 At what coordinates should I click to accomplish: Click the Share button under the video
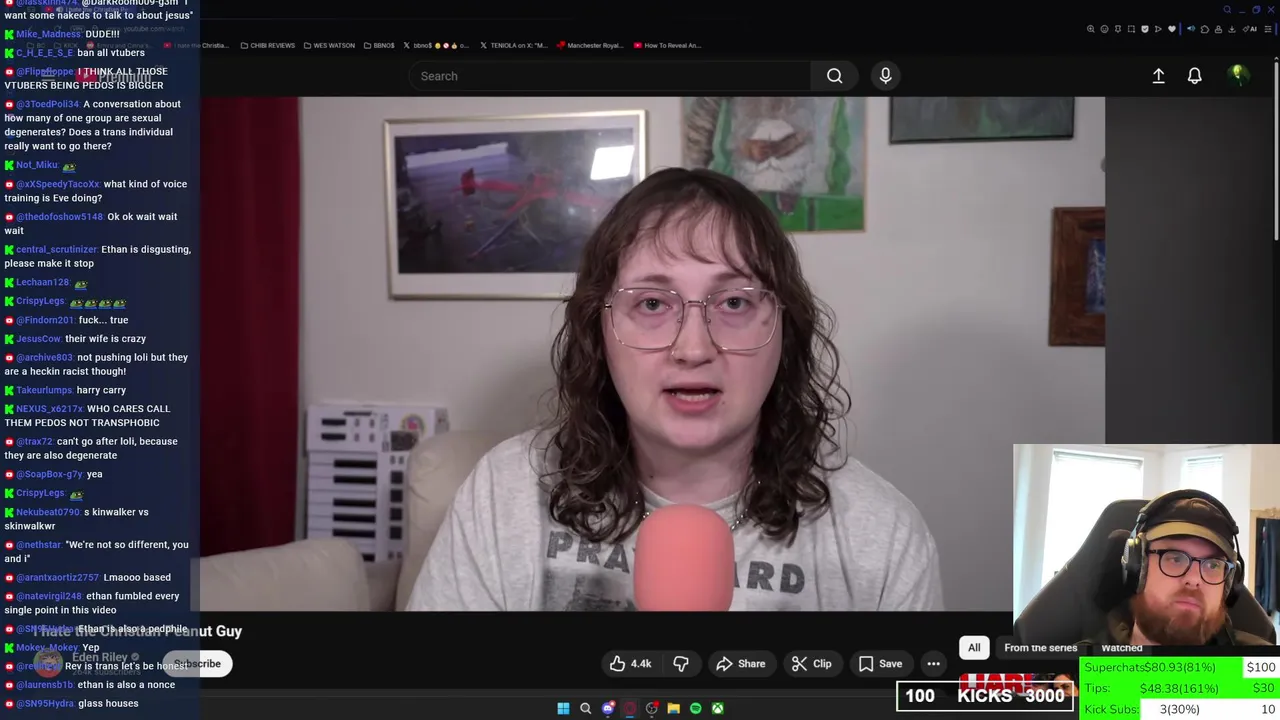740,664
